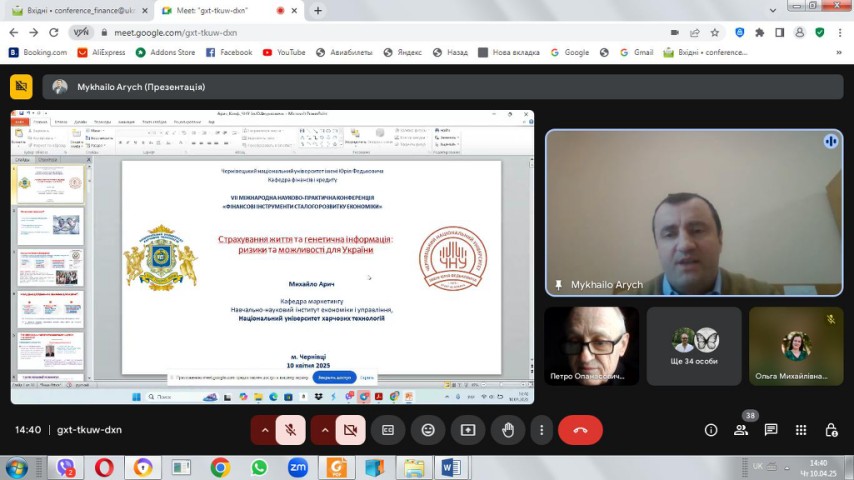
Task: Click the red leave call button
Action: (580, 430)
